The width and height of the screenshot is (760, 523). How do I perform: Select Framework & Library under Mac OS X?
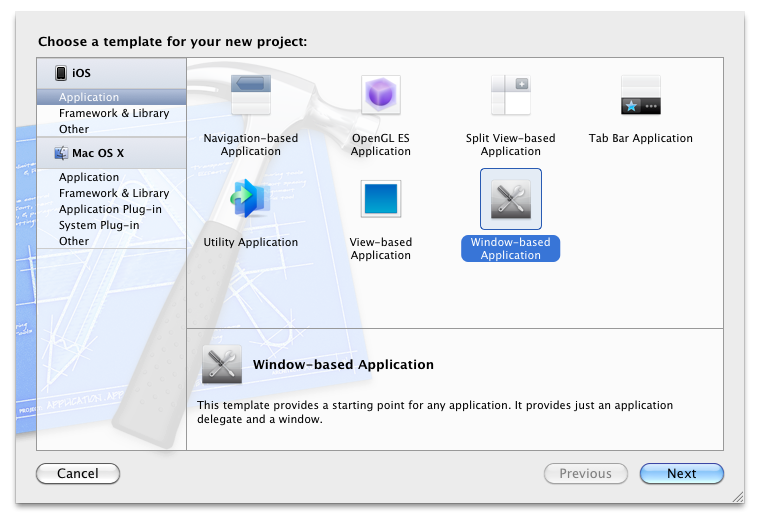tap(111, 193)
